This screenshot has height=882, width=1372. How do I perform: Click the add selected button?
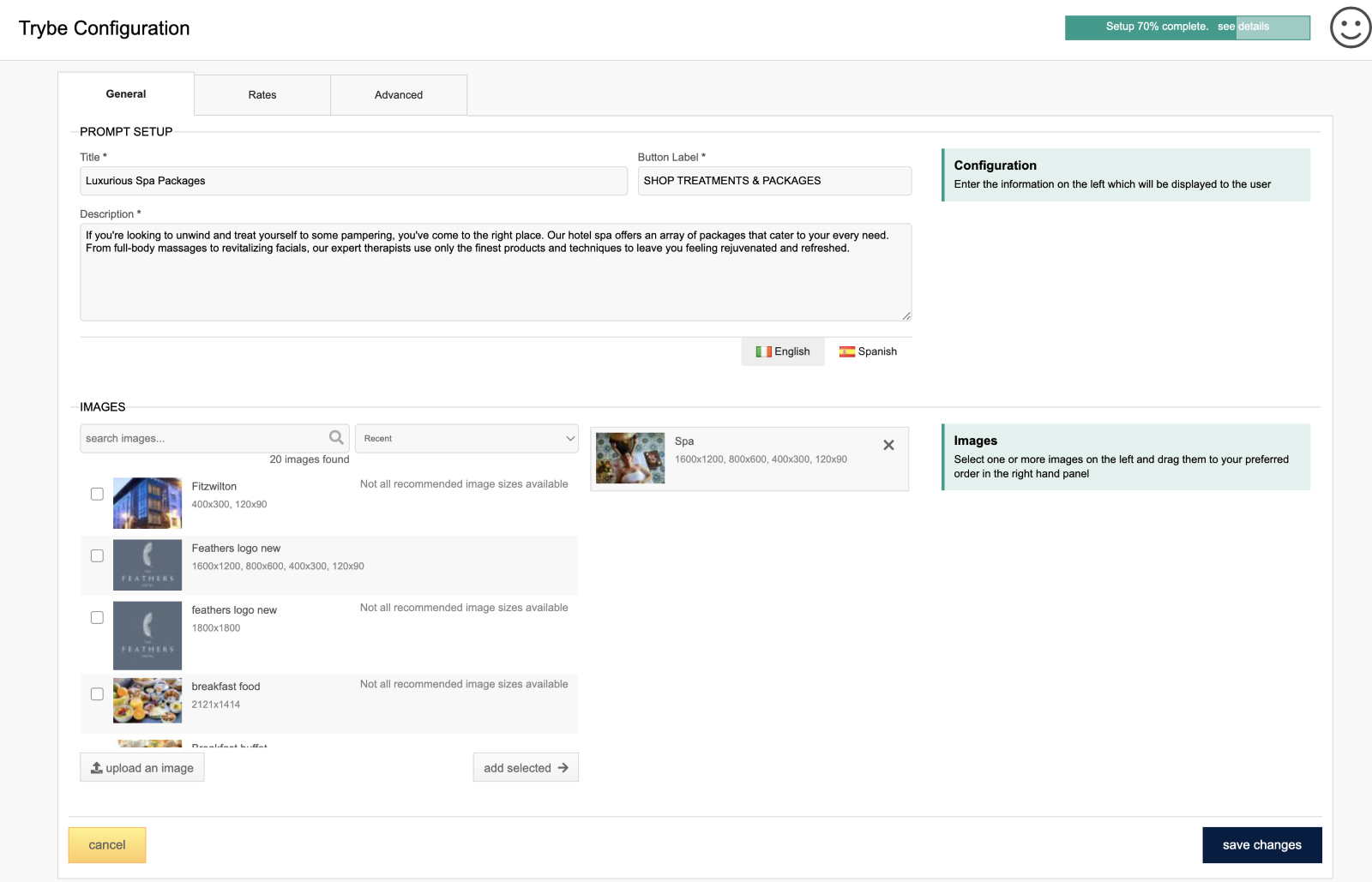click(526, 767)
